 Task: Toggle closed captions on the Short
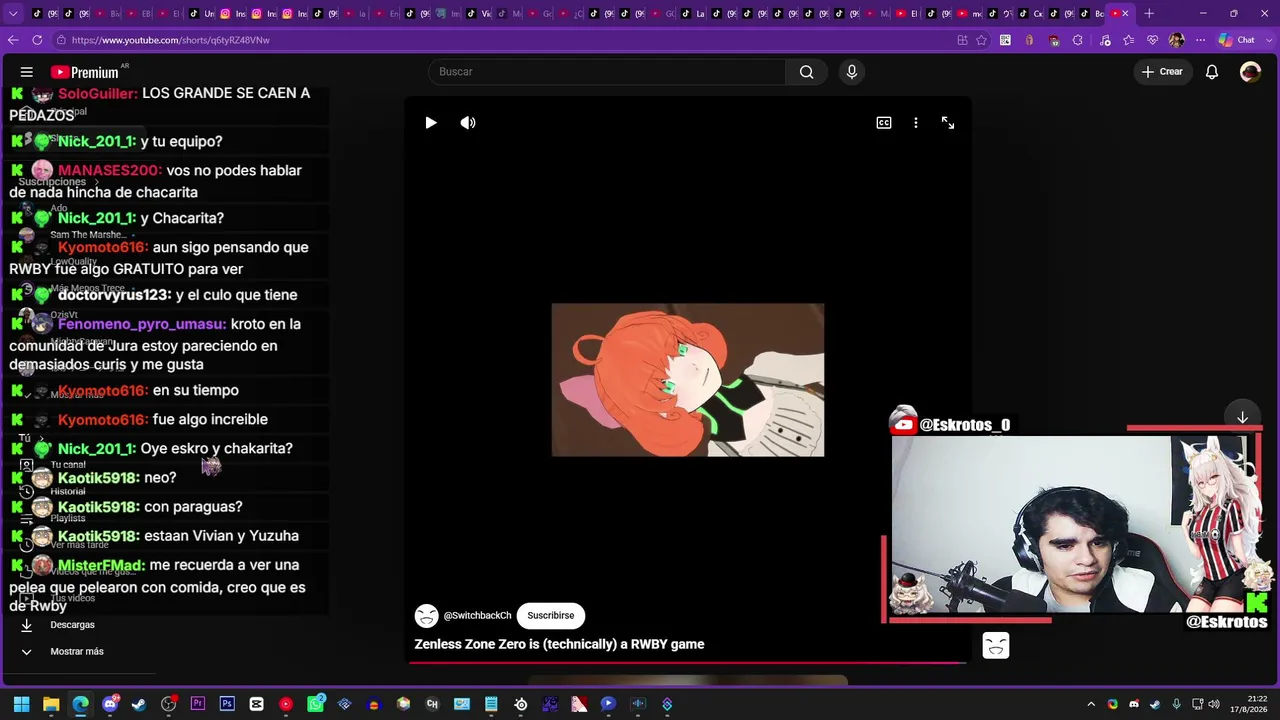tap(884, 123)
